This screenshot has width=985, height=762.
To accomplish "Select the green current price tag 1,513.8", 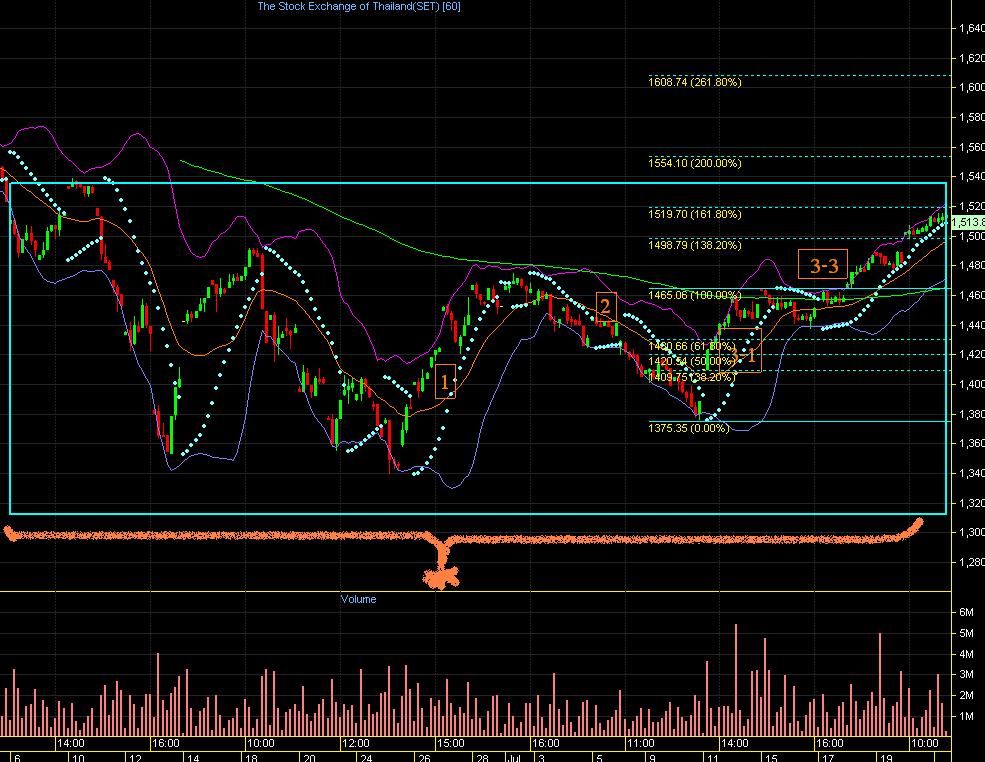I will tap(967, 222).
